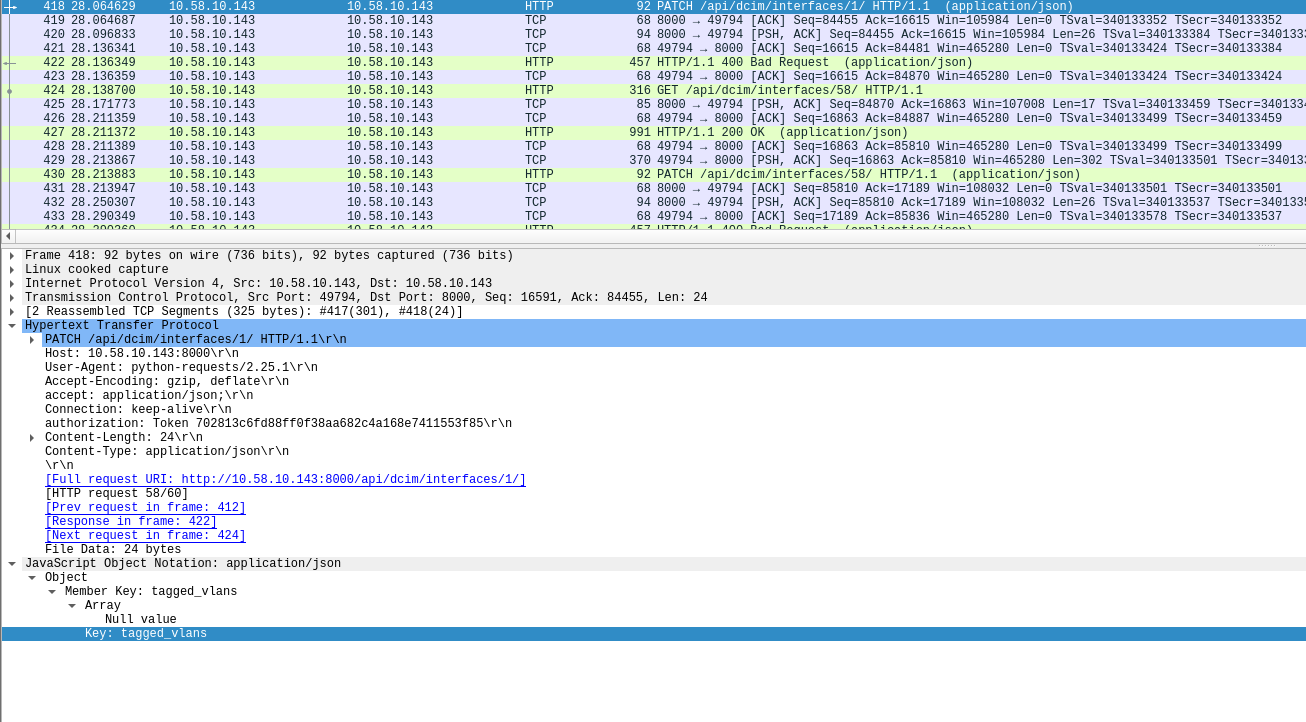Viewport: 1306px width, 722px height.
Task: Select packet 428 TCP row
Action: (653, 147)
